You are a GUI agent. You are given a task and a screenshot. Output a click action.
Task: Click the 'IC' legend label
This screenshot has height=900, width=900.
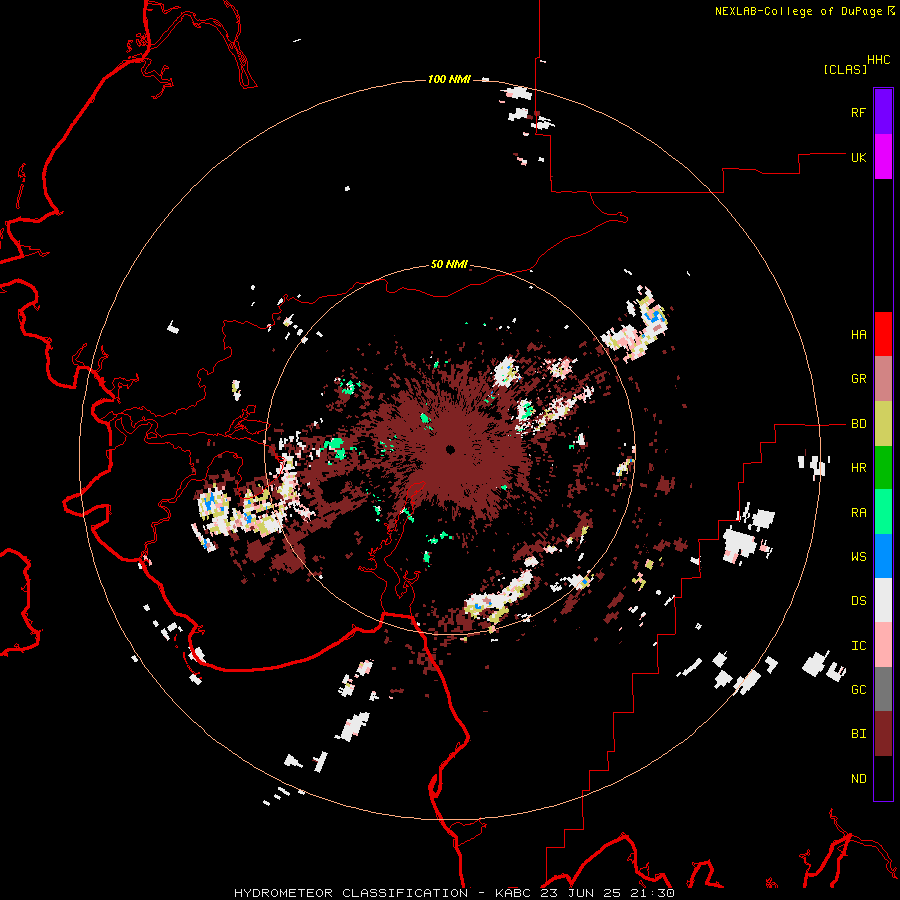click(x=858, y=646)
